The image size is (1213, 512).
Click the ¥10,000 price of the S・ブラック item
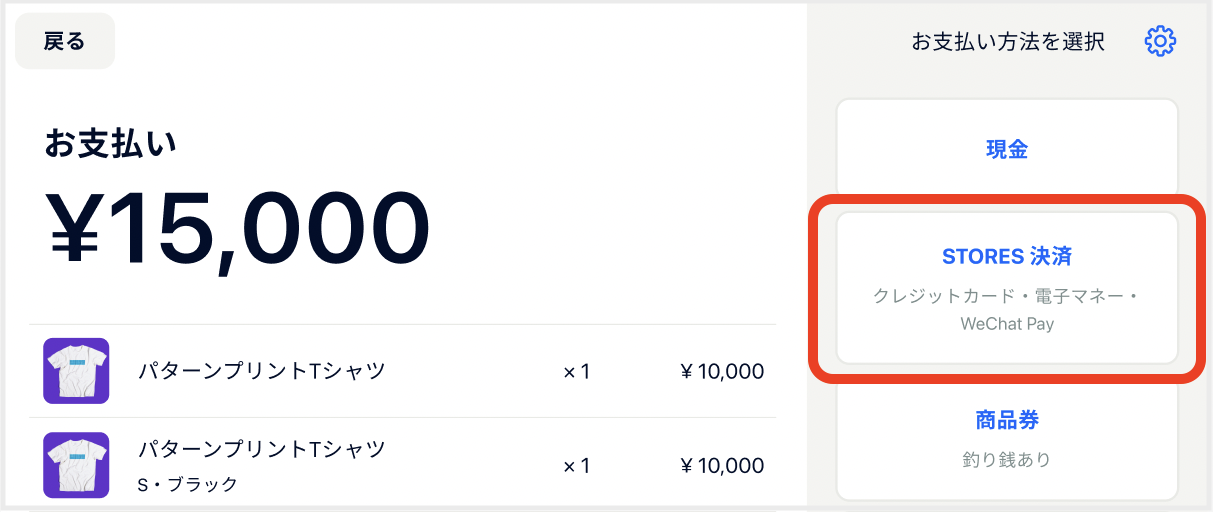(722, 465)
